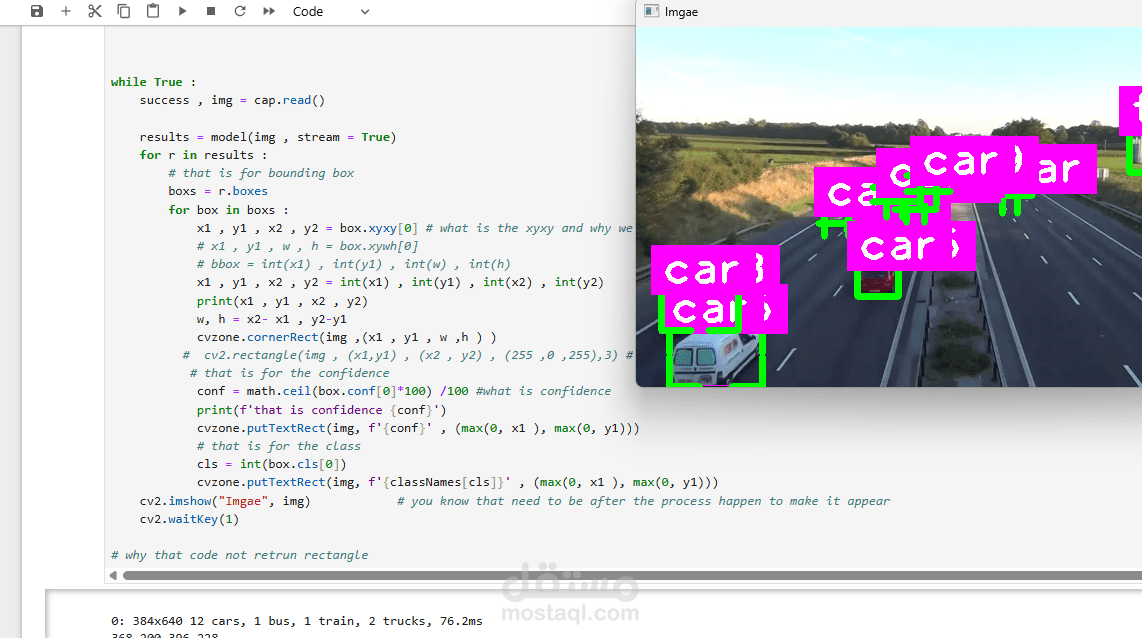Click the 'while True :' line

tap(153, 82)
